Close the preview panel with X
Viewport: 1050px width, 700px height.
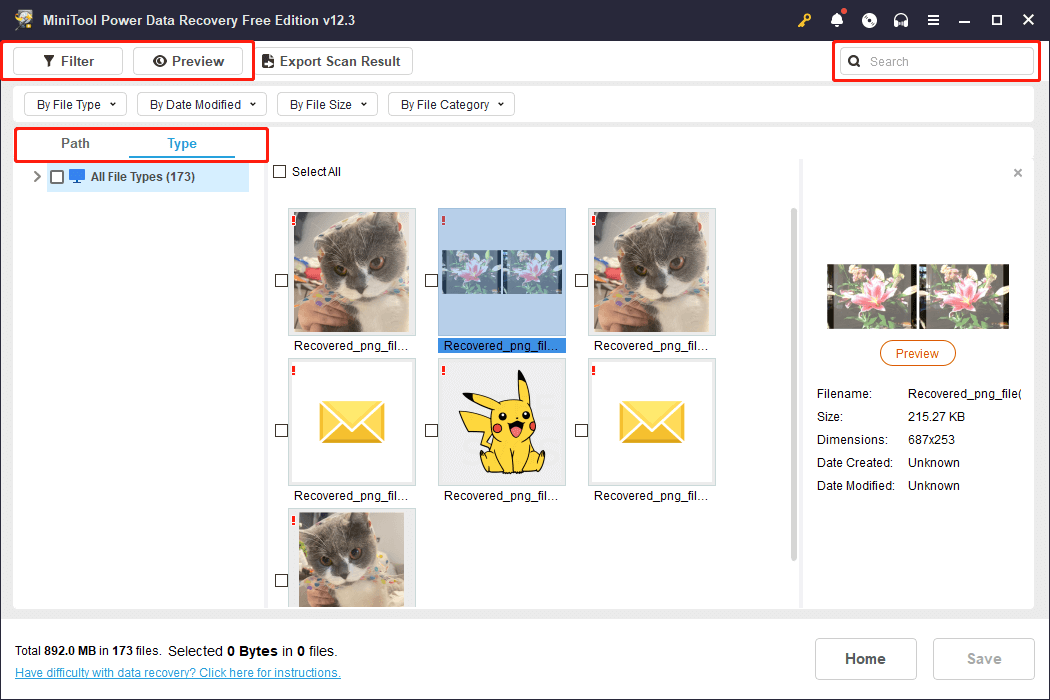[1018, 173]
